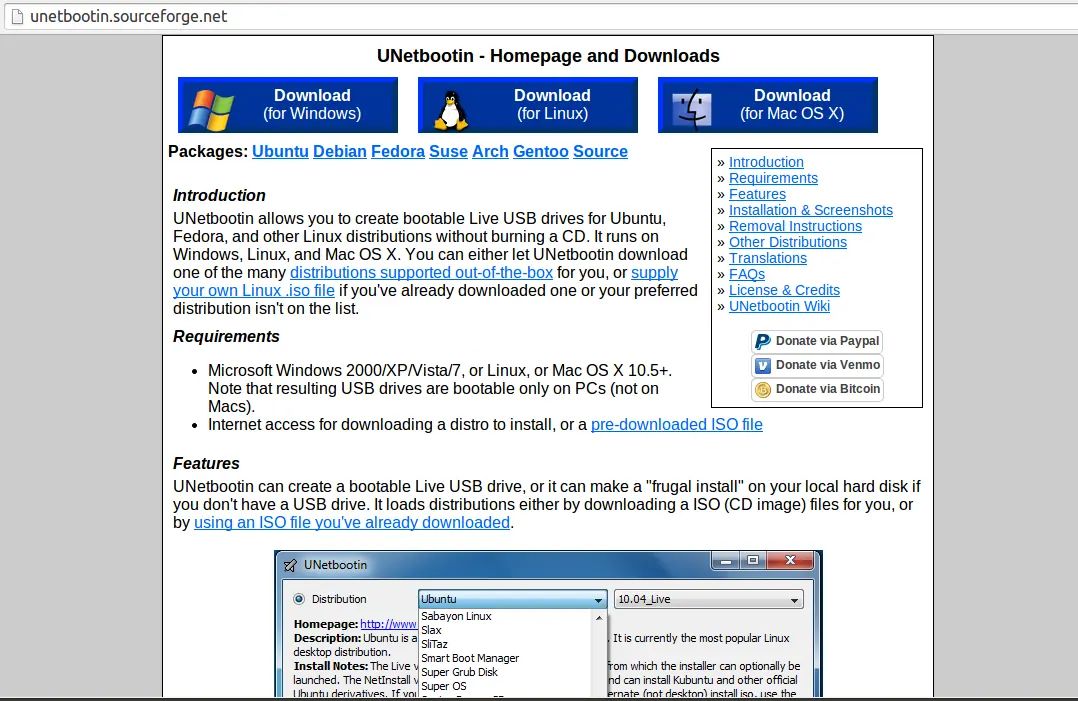1078x701 pixels.
Task: Open Translations sidebar link
Action: pos(768,258)
